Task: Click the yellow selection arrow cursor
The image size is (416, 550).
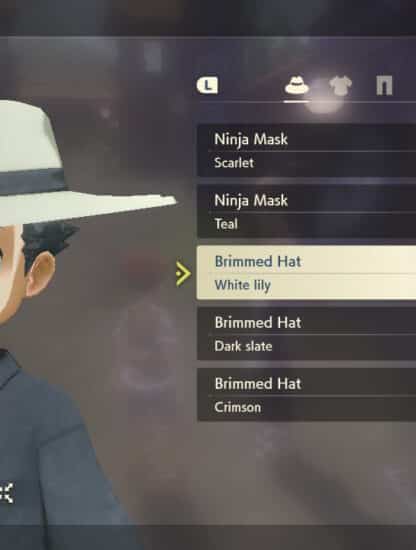Action: (x=183, y=274)
